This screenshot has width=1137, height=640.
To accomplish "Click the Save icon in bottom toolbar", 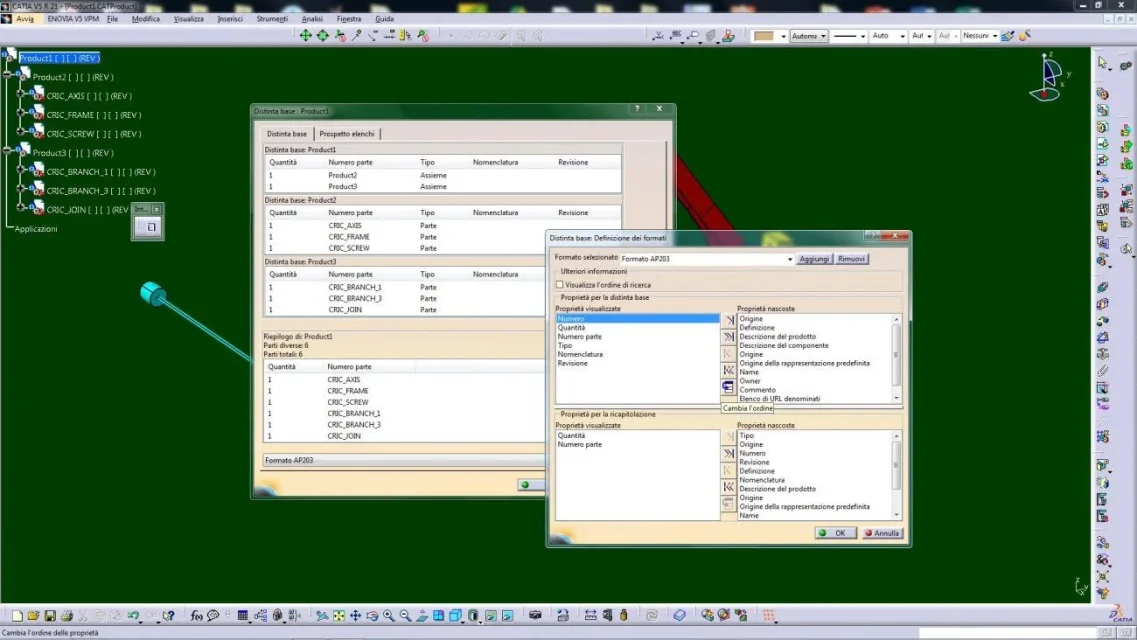I will tap(50, 616).
